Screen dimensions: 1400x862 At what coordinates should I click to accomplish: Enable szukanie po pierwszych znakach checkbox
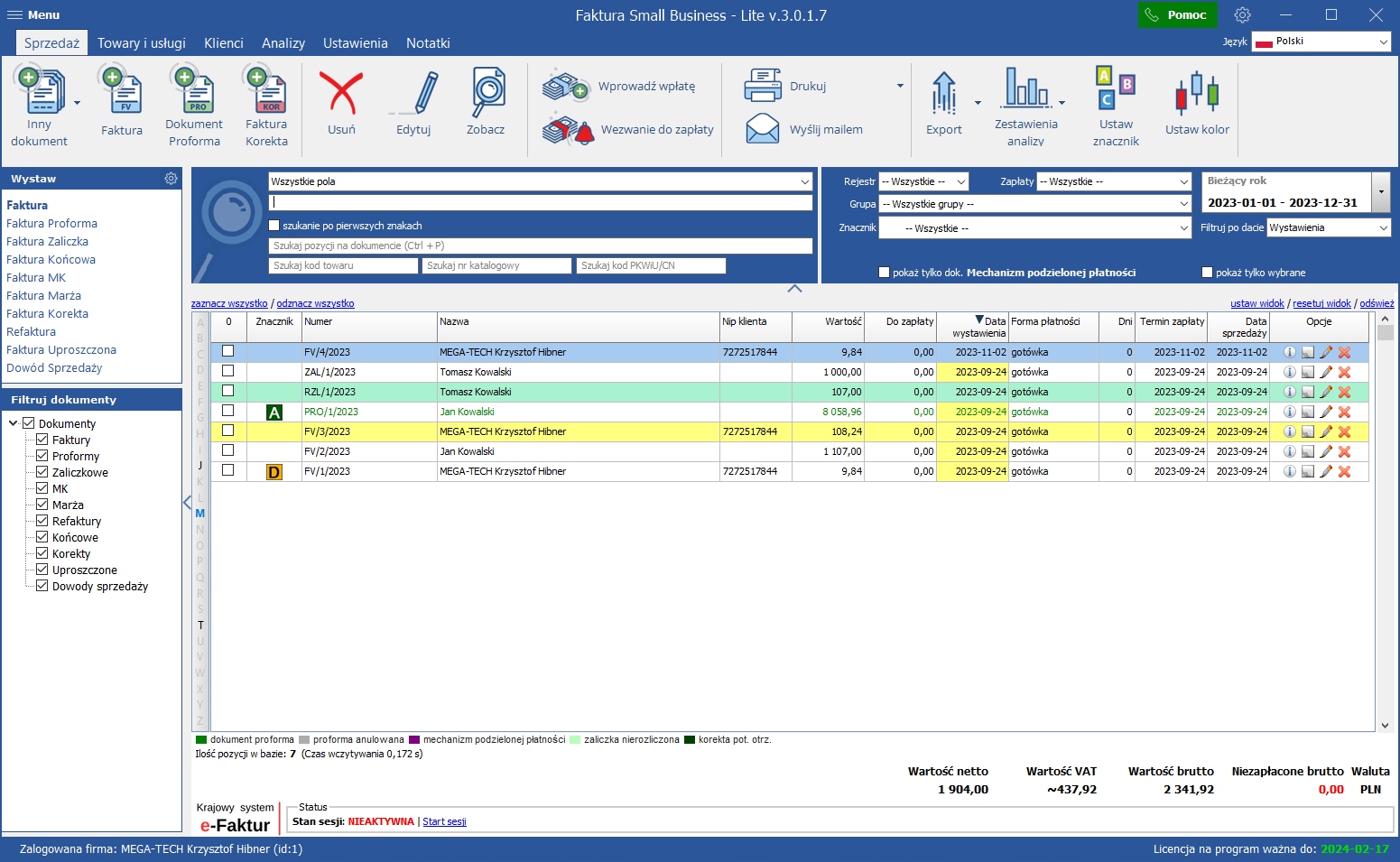coord(274,226)
